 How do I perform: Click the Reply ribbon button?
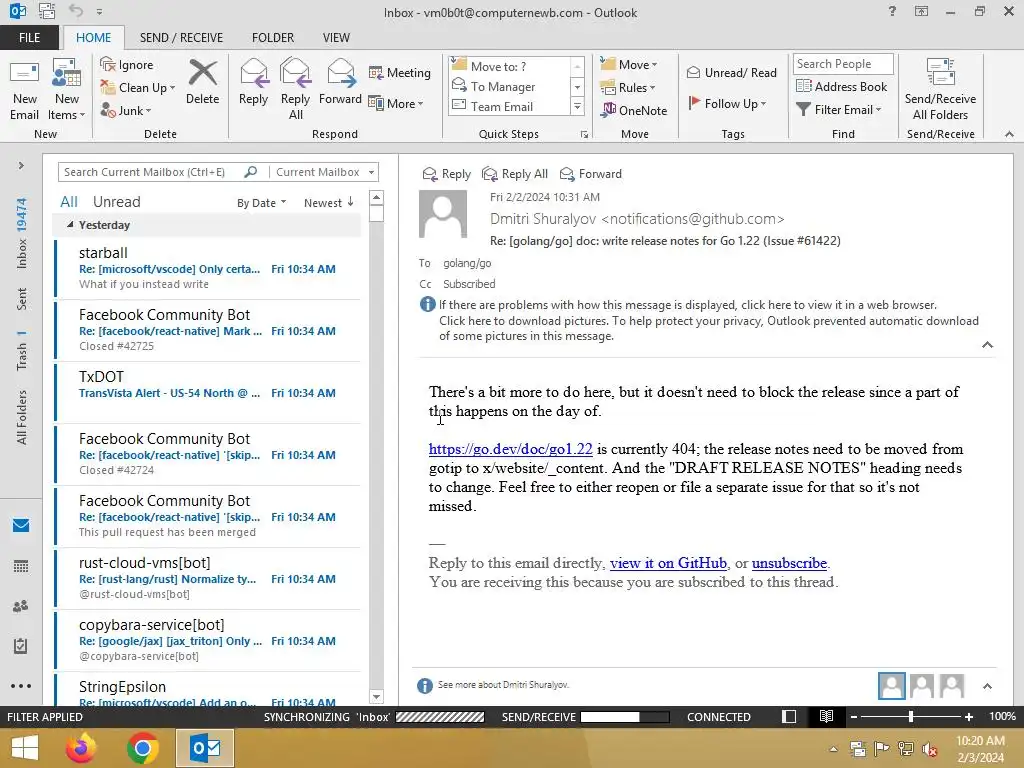tap(253, 82)
